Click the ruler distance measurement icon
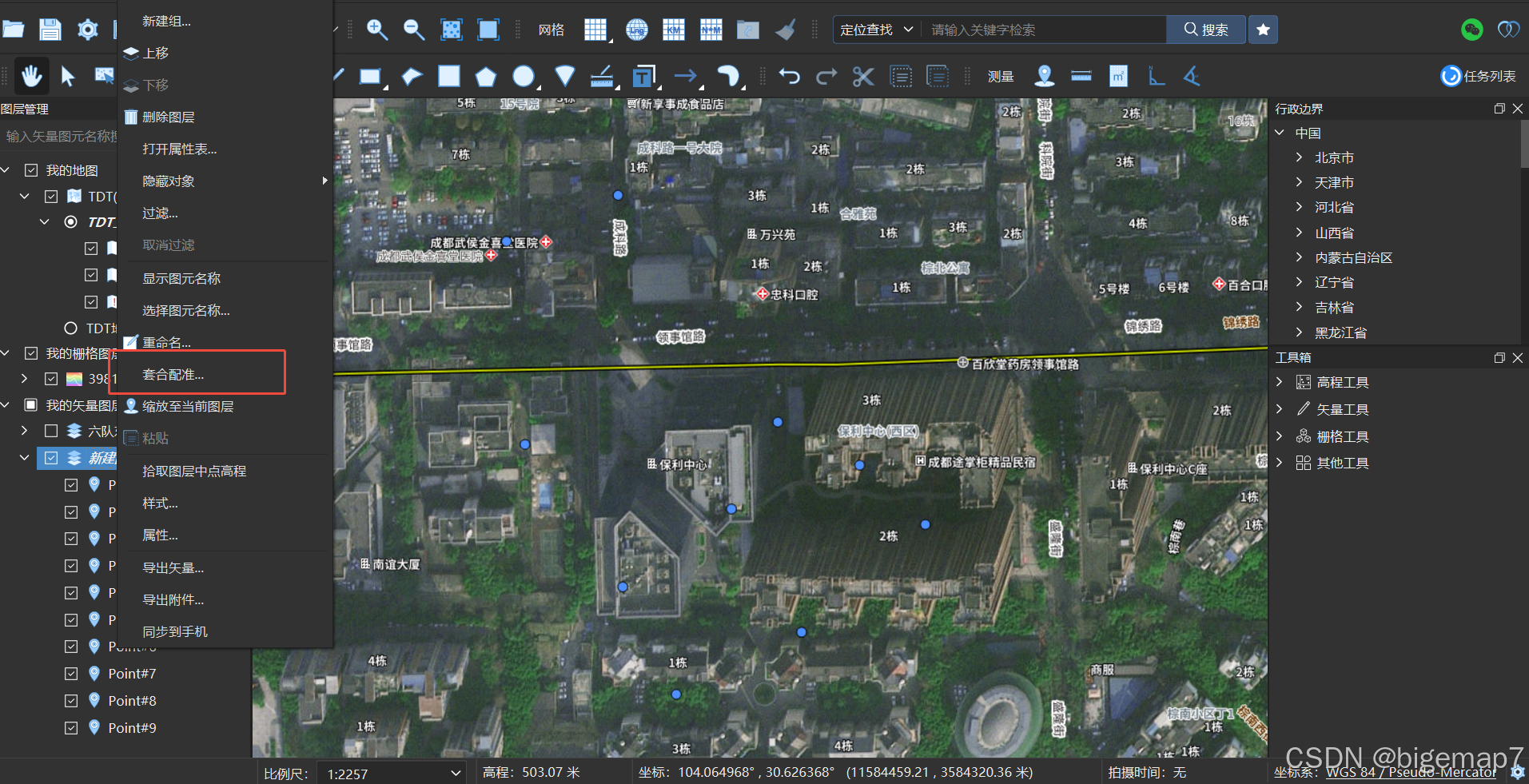This screenshot has height=784, width=1529. tap(1081, 77)
